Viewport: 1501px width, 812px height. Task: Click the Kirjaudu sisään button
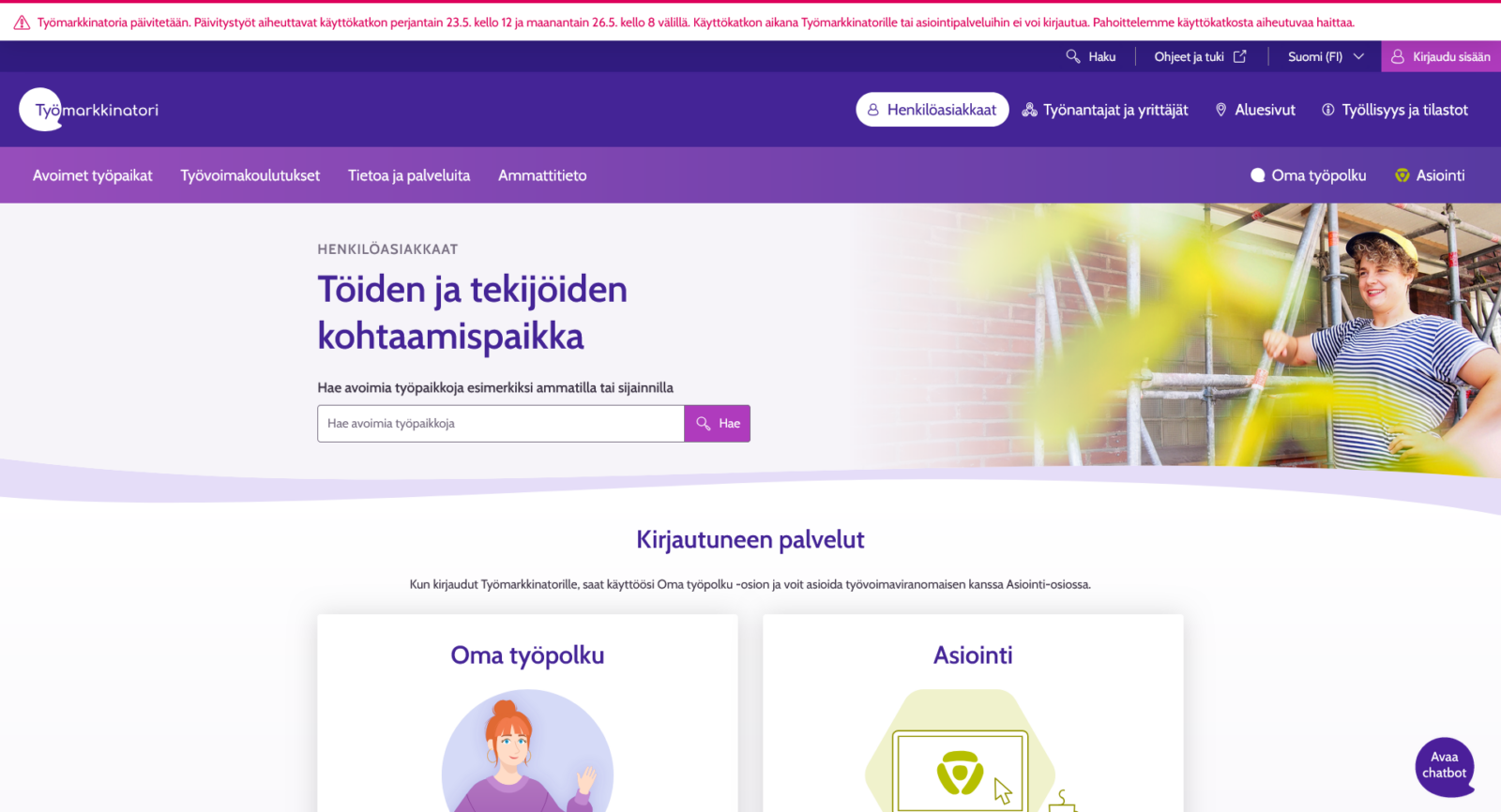click(x=1441, y=56)
